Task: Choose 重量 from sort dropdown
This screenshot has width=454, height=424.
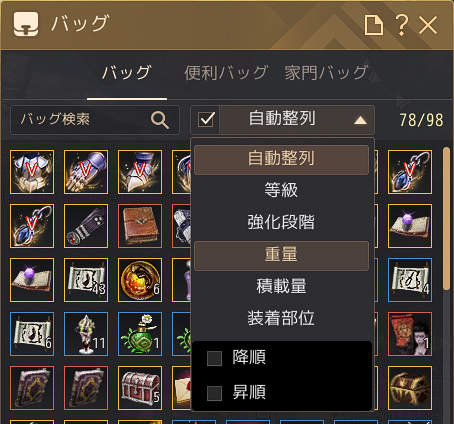Action: pos(281,256)
